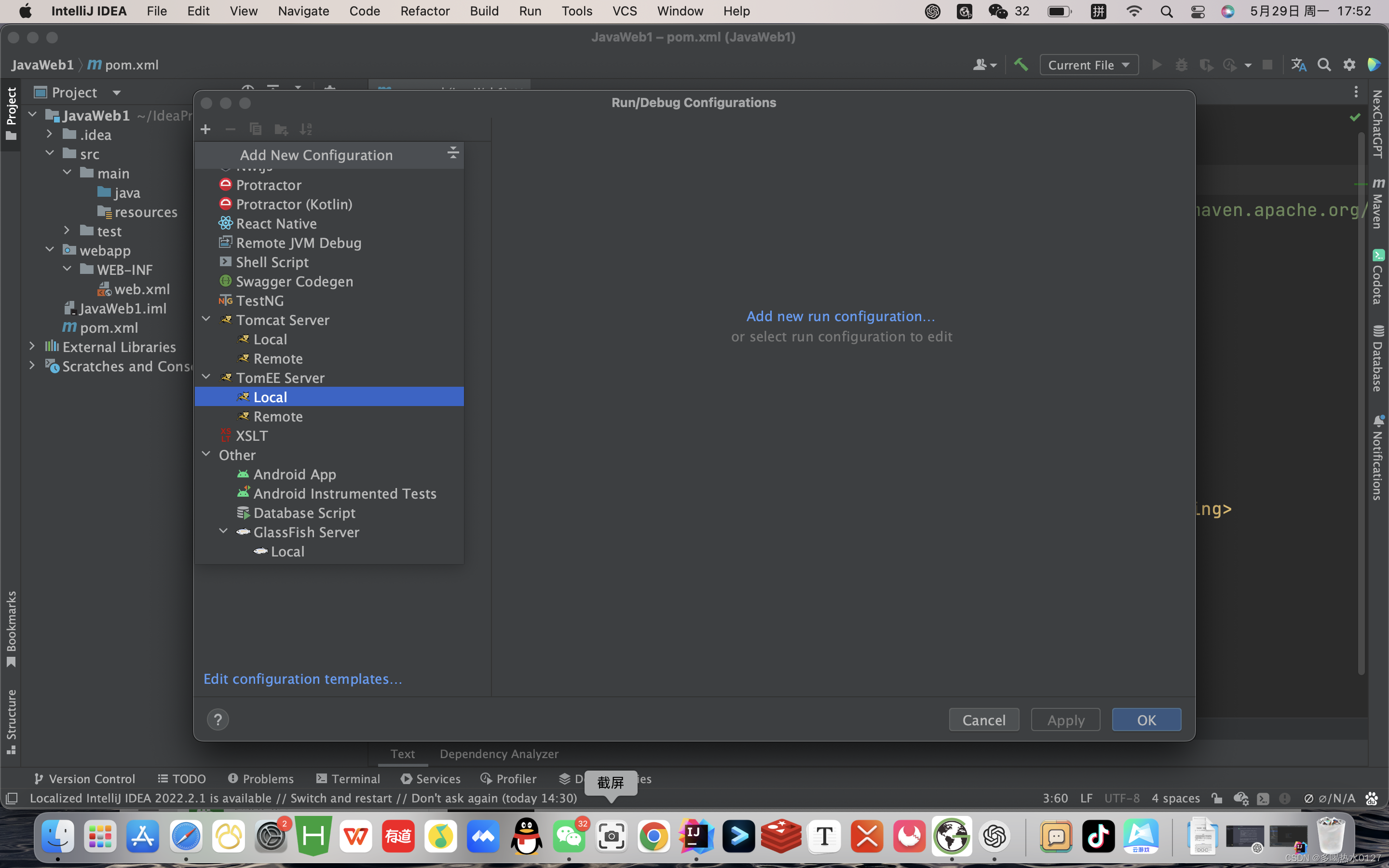Click the Build project hammer icon

click(x=1021, y=65)
